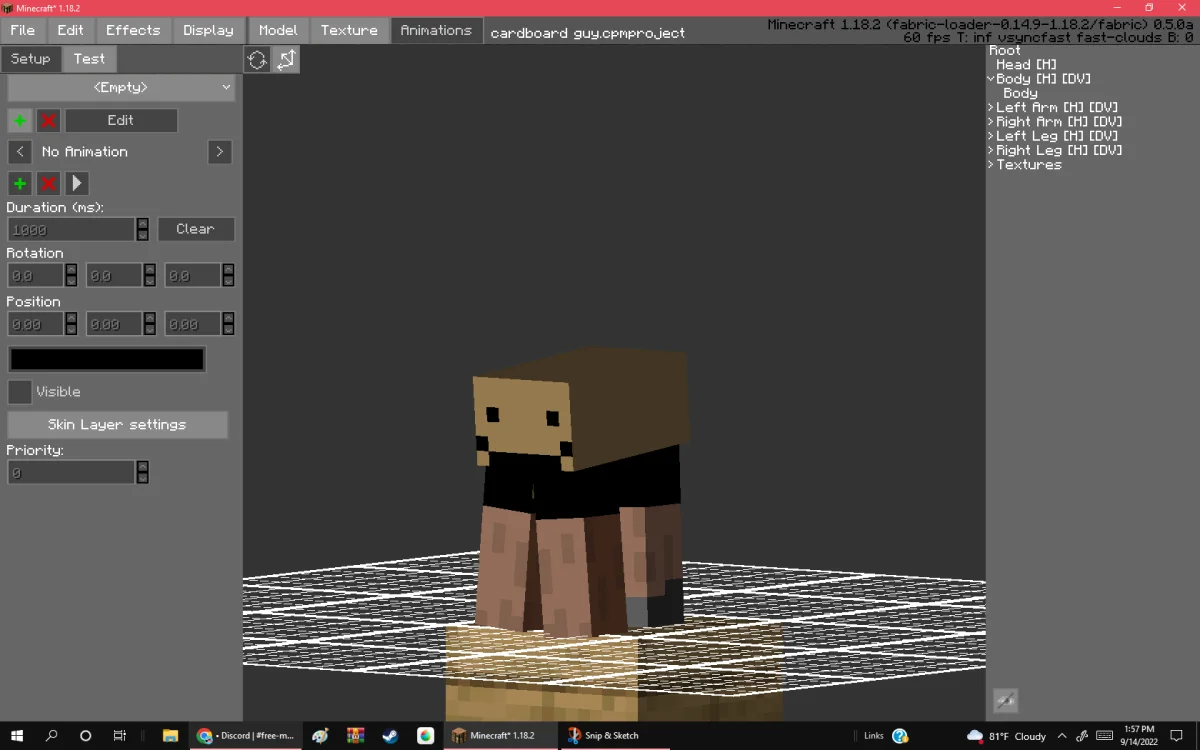Click the cardboard guy.cpmproject title text
The width and height of the screenshot is (1200, 750).
coord(588,33)
